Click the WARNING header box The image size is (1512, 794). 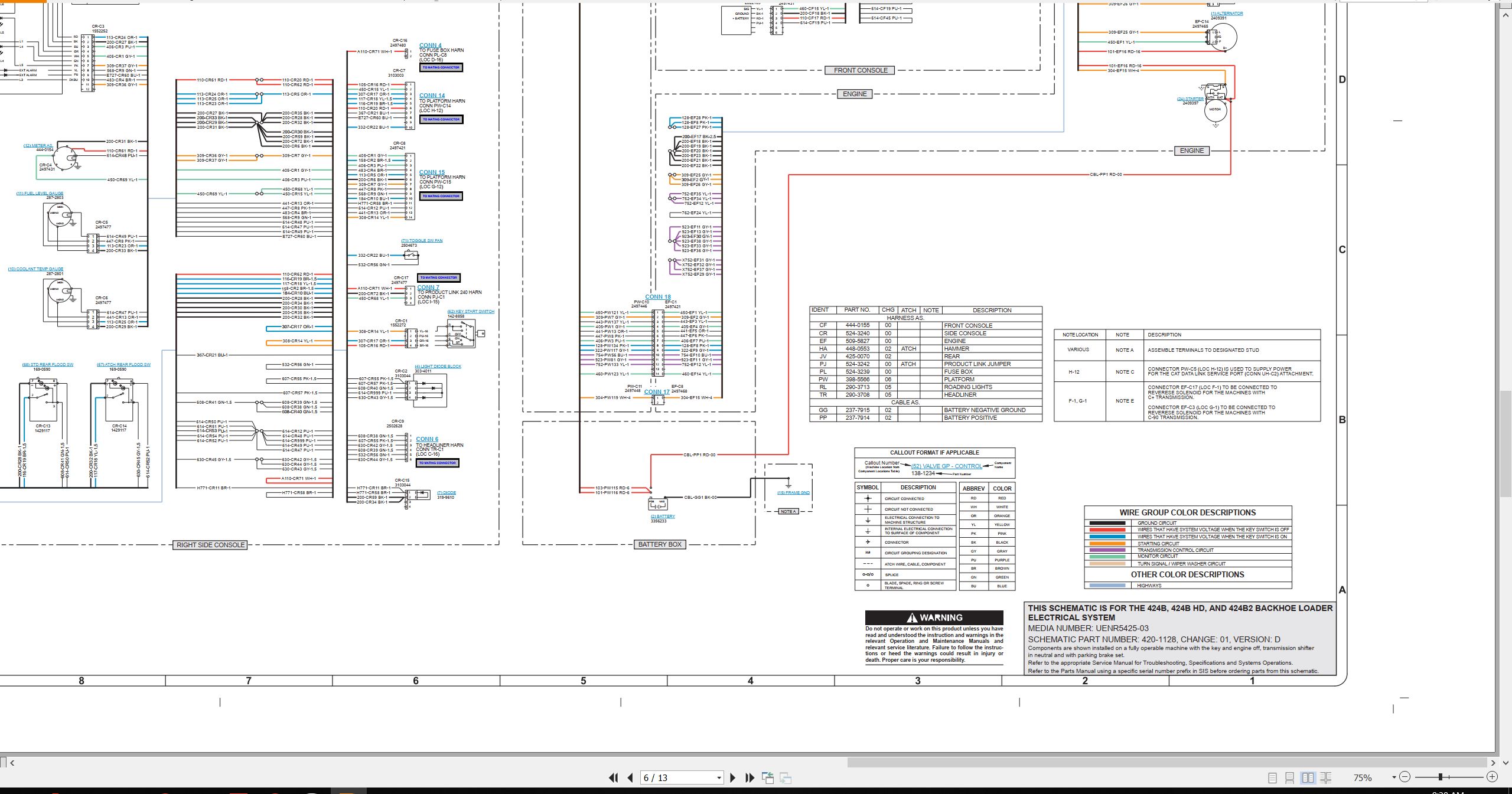click(x=934, y=617)
